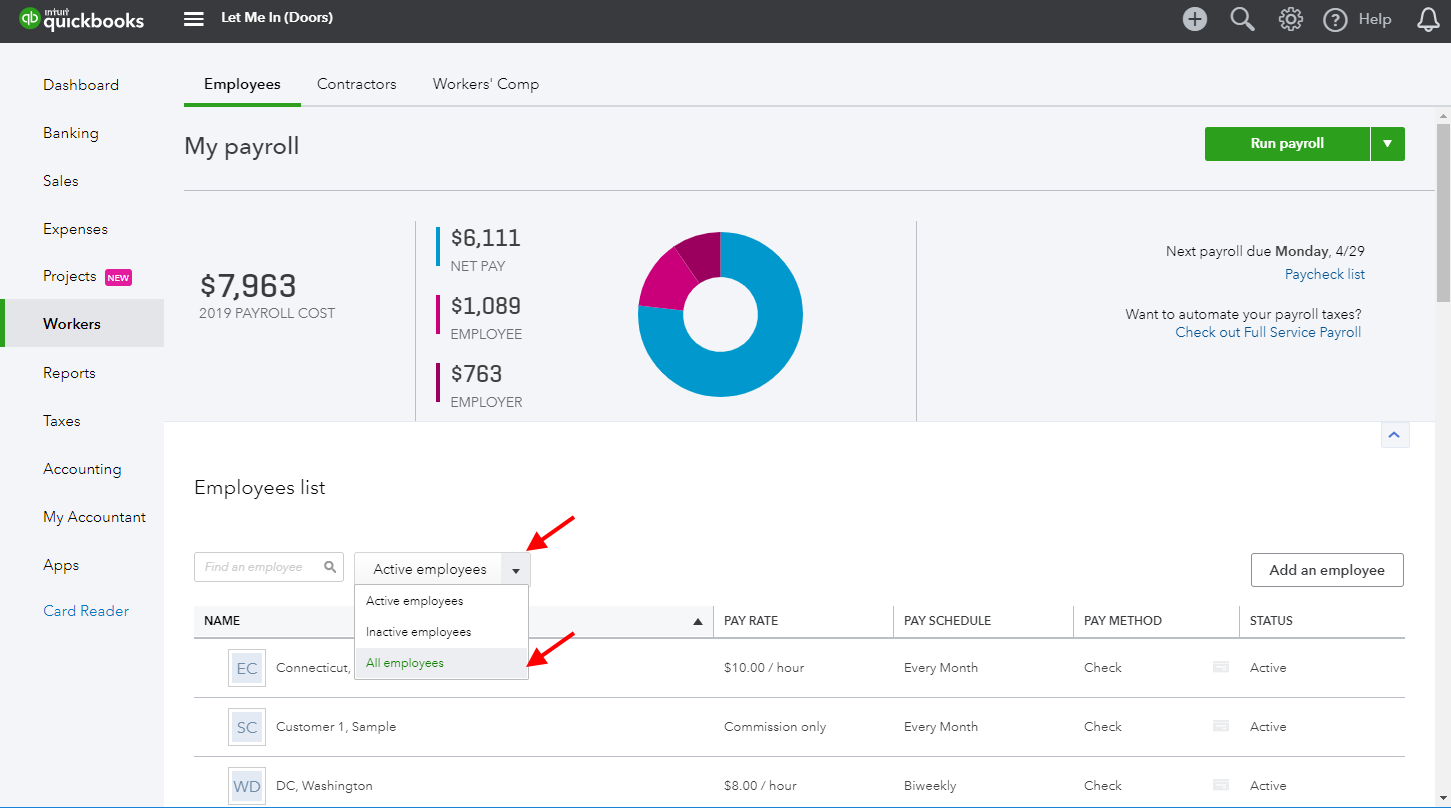Click the $1,089 employee figure
This screenshot has width=1451, height=808.
pyautogui.click(x=486, y=306)
